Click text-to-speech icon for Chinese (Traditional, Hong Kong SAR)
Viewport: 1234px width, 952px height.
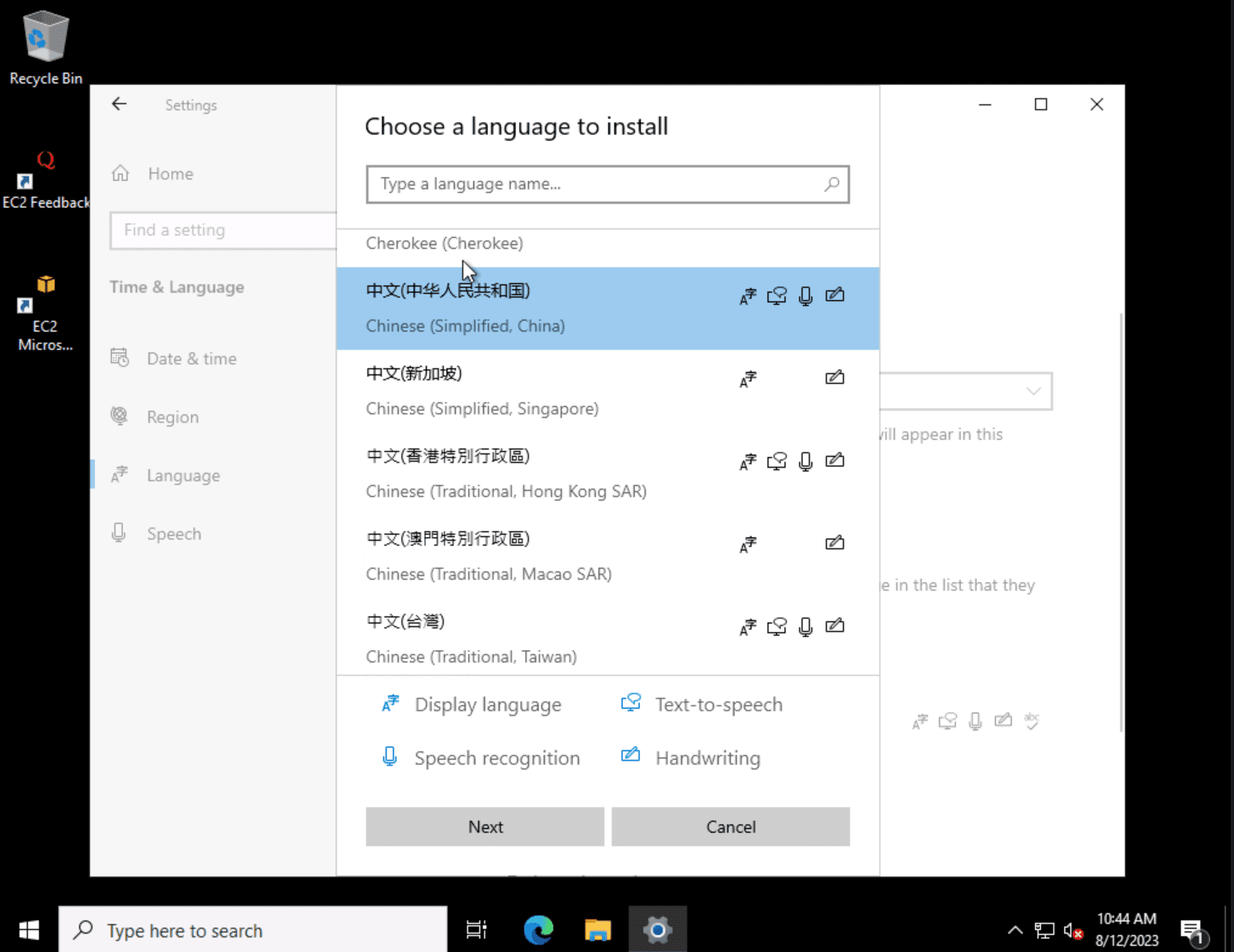(776, 461)
